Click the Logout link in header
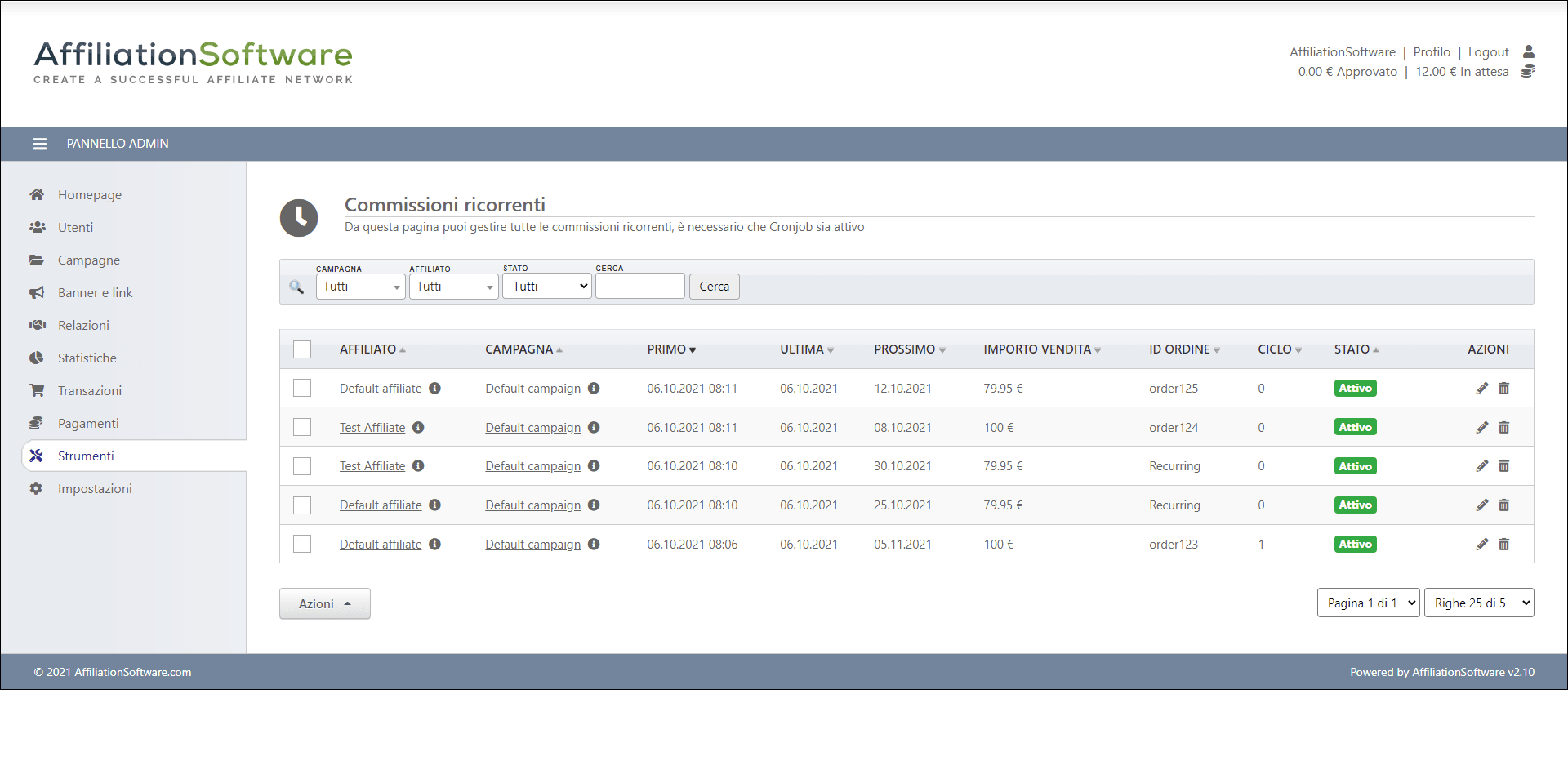This screenshot has width=1568, height=765. [1488, 52]
